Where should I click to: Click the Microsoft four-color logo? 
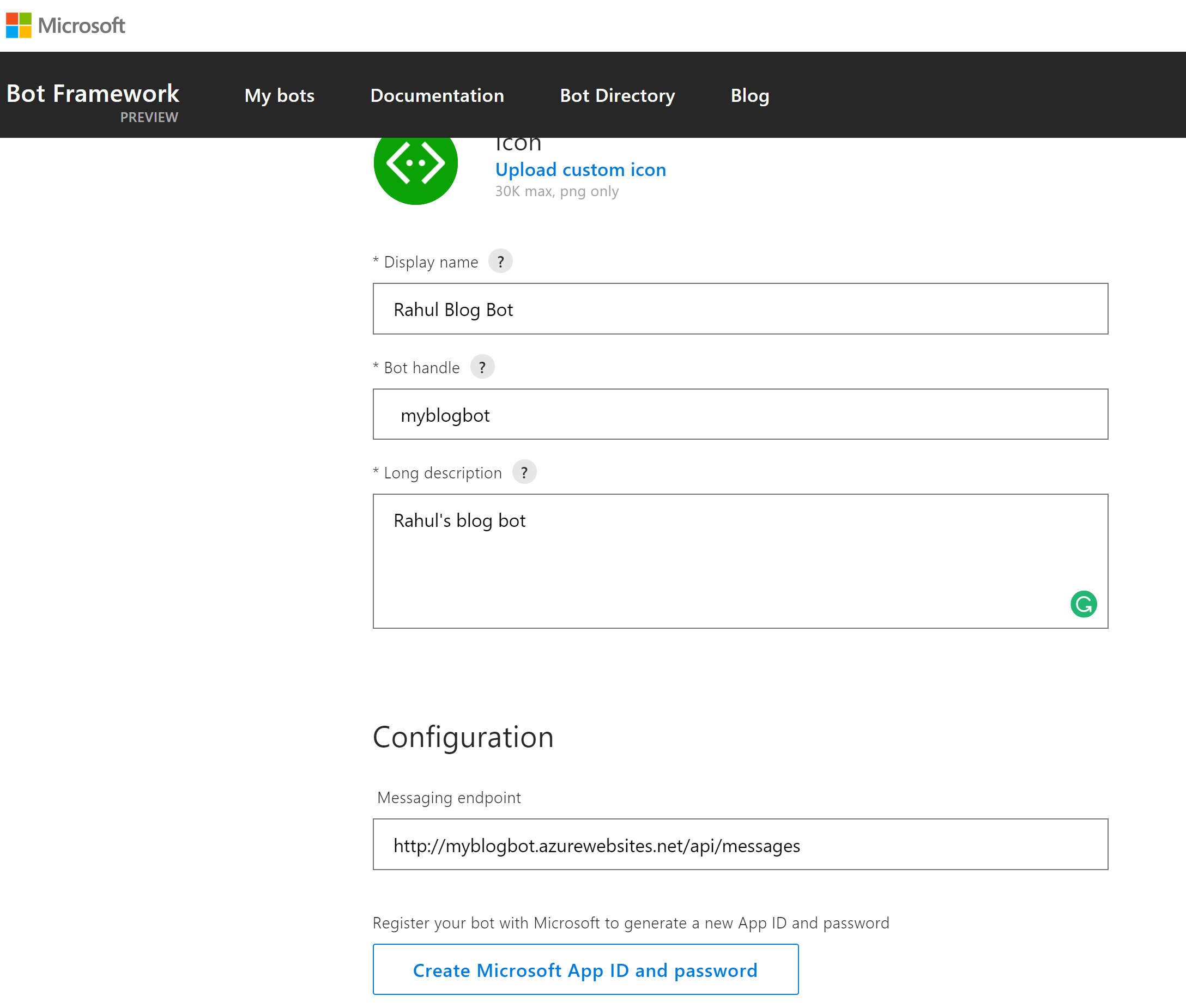pos(19,26)
